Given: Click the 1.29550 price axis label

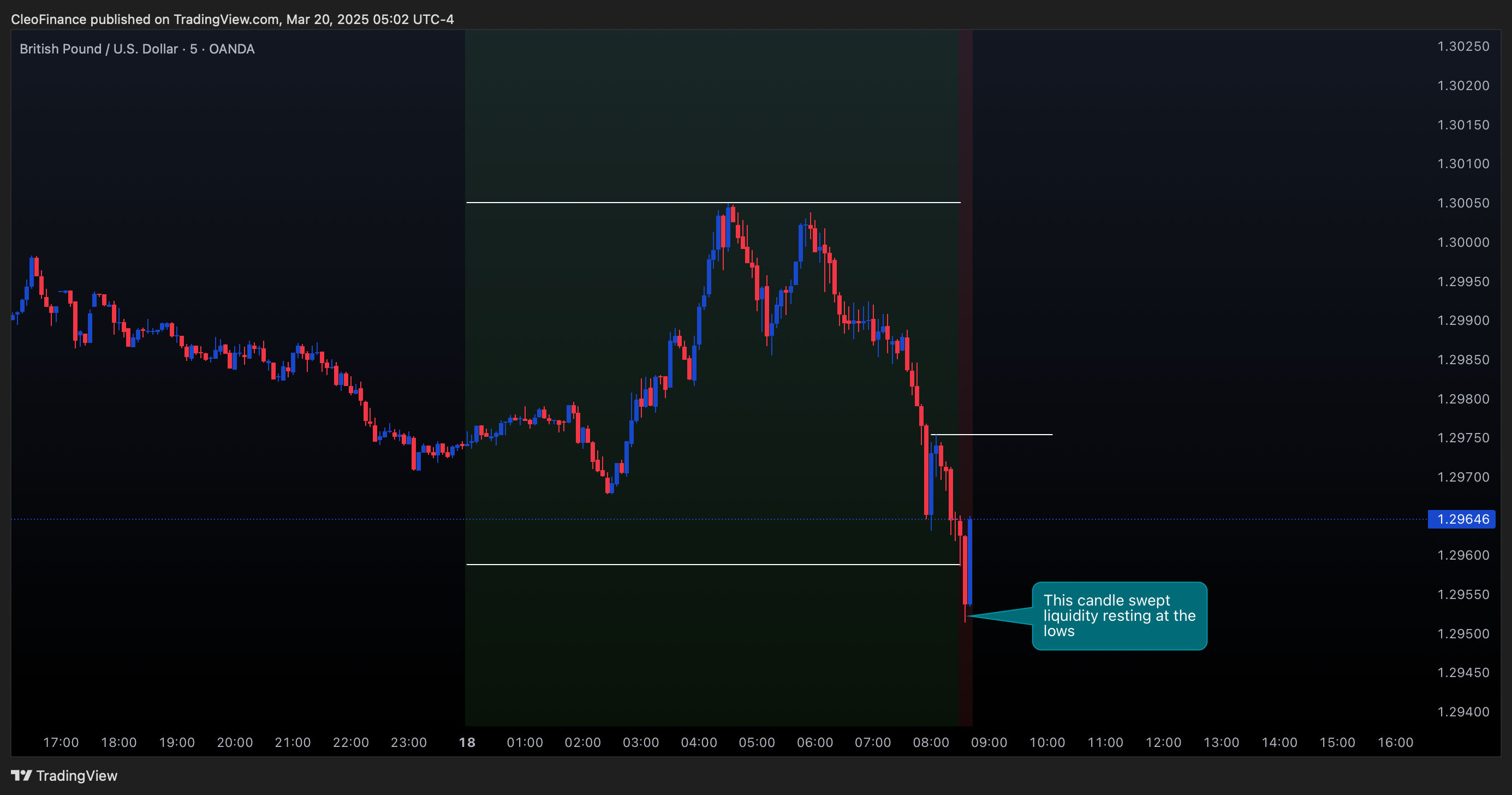Looking at the screenshot, I should 1463,595.
